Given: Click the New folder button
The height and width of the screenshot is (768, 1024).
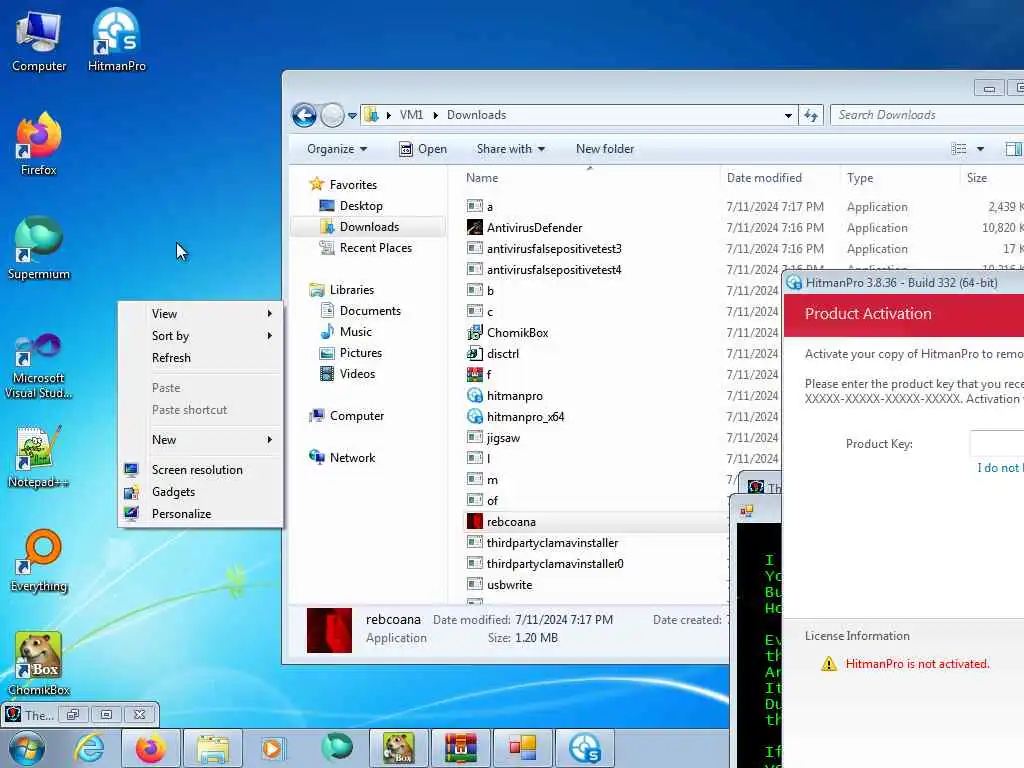Looking at the screenshot, I should click(x=605, y=149).
